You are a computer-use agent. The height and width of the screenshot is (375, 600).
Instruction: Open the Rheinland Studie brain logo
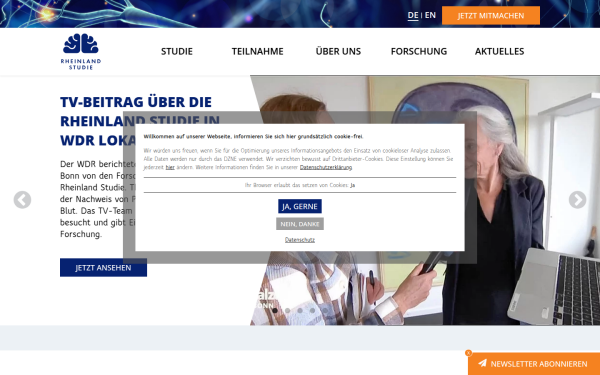click(81, 51)
